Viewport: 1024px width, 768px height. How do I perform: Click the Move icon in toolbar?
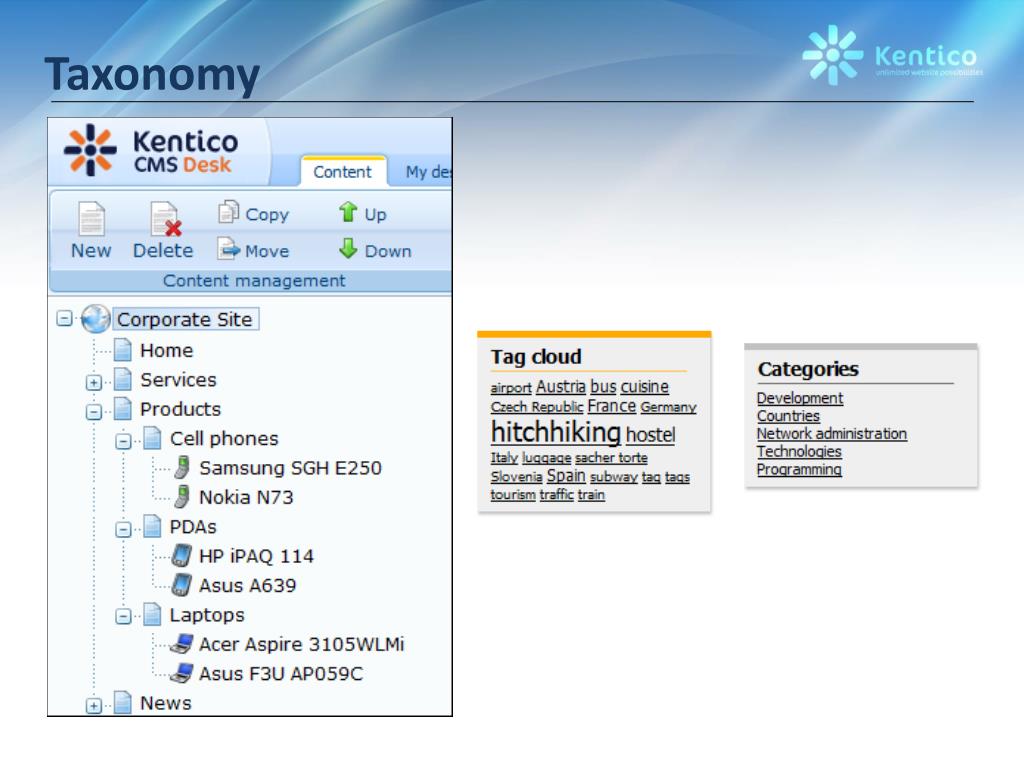click(x=229, y=249)
